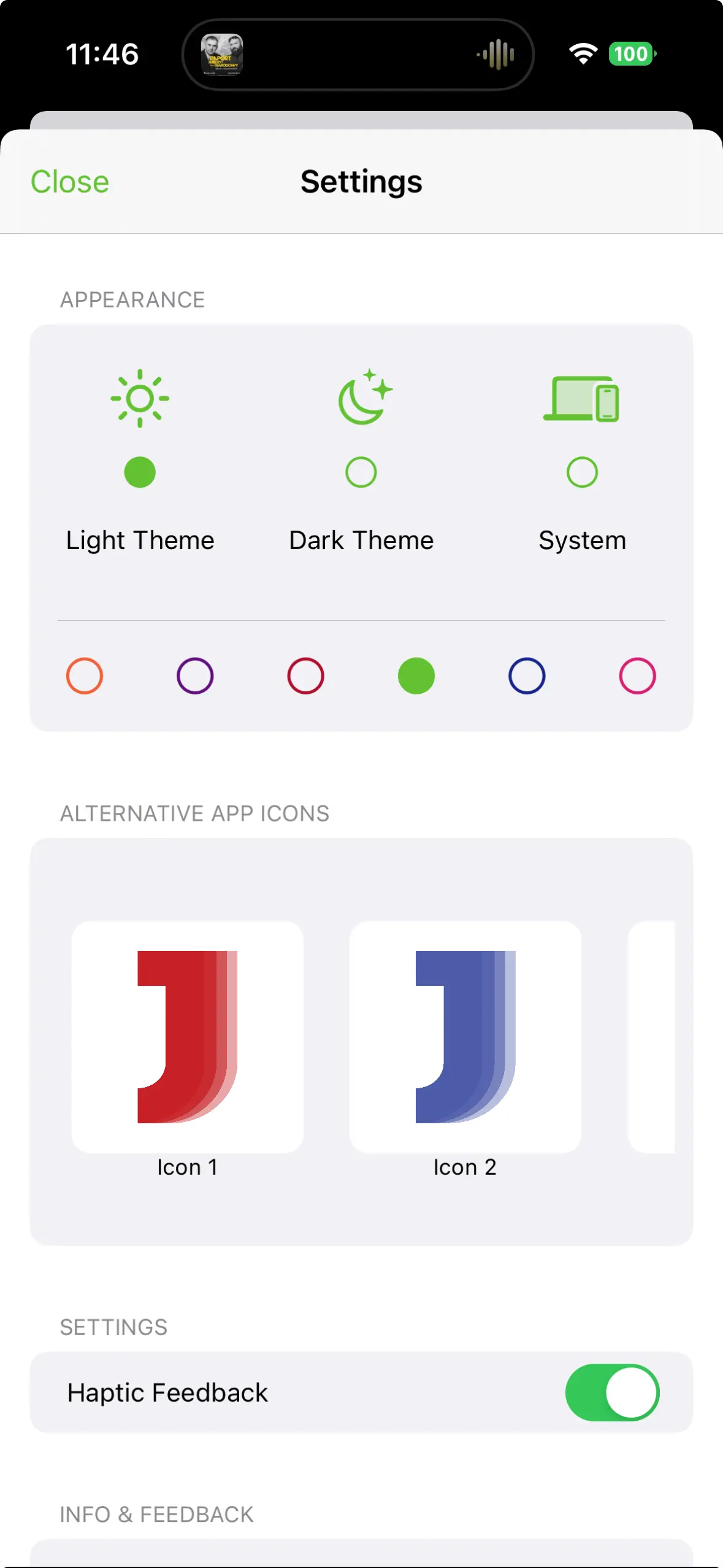Tap the sun icon for Light Theme

tap(140, 398)
